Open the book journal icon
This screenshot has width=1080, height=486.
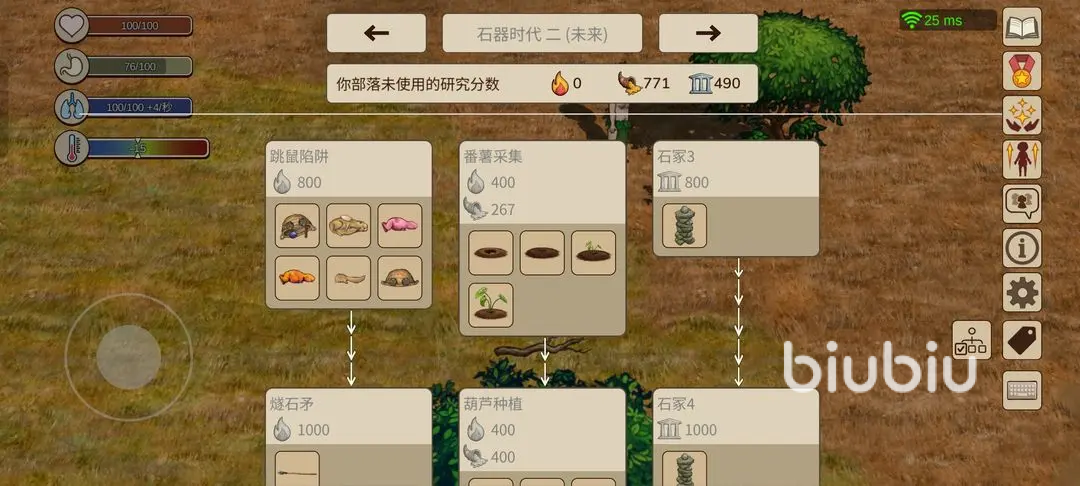(x=1021, y=27)
